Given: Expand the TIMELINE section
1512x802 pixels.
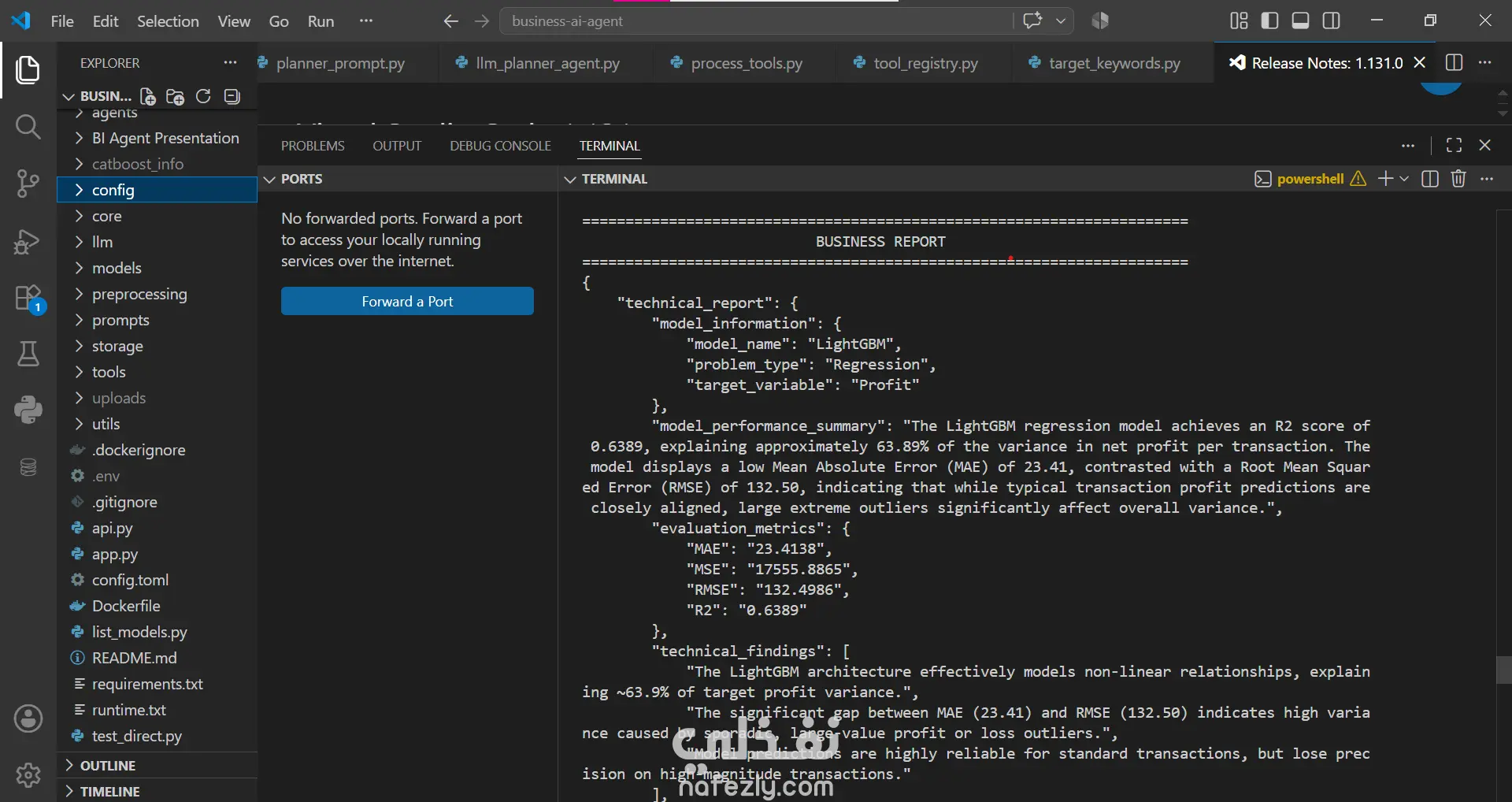Looking at the screenshot, I should click(157, 791).
